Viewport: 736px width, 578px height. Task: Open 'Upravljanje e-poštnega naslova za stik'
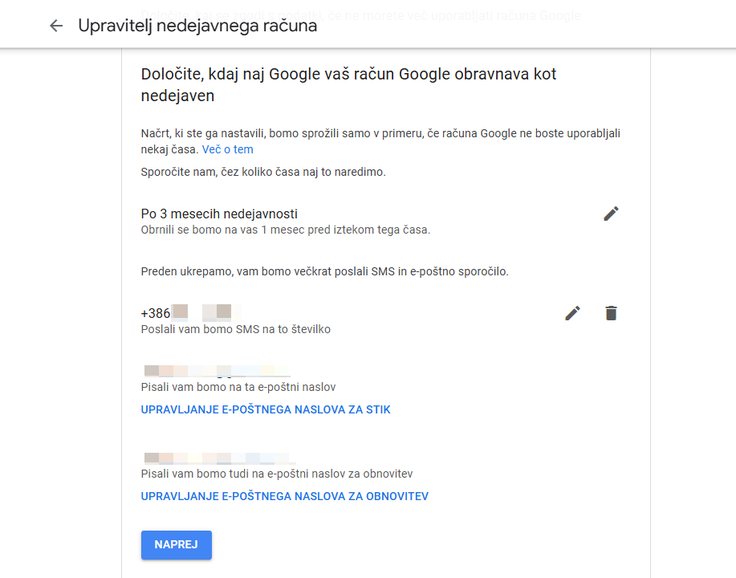coord(266,409)
